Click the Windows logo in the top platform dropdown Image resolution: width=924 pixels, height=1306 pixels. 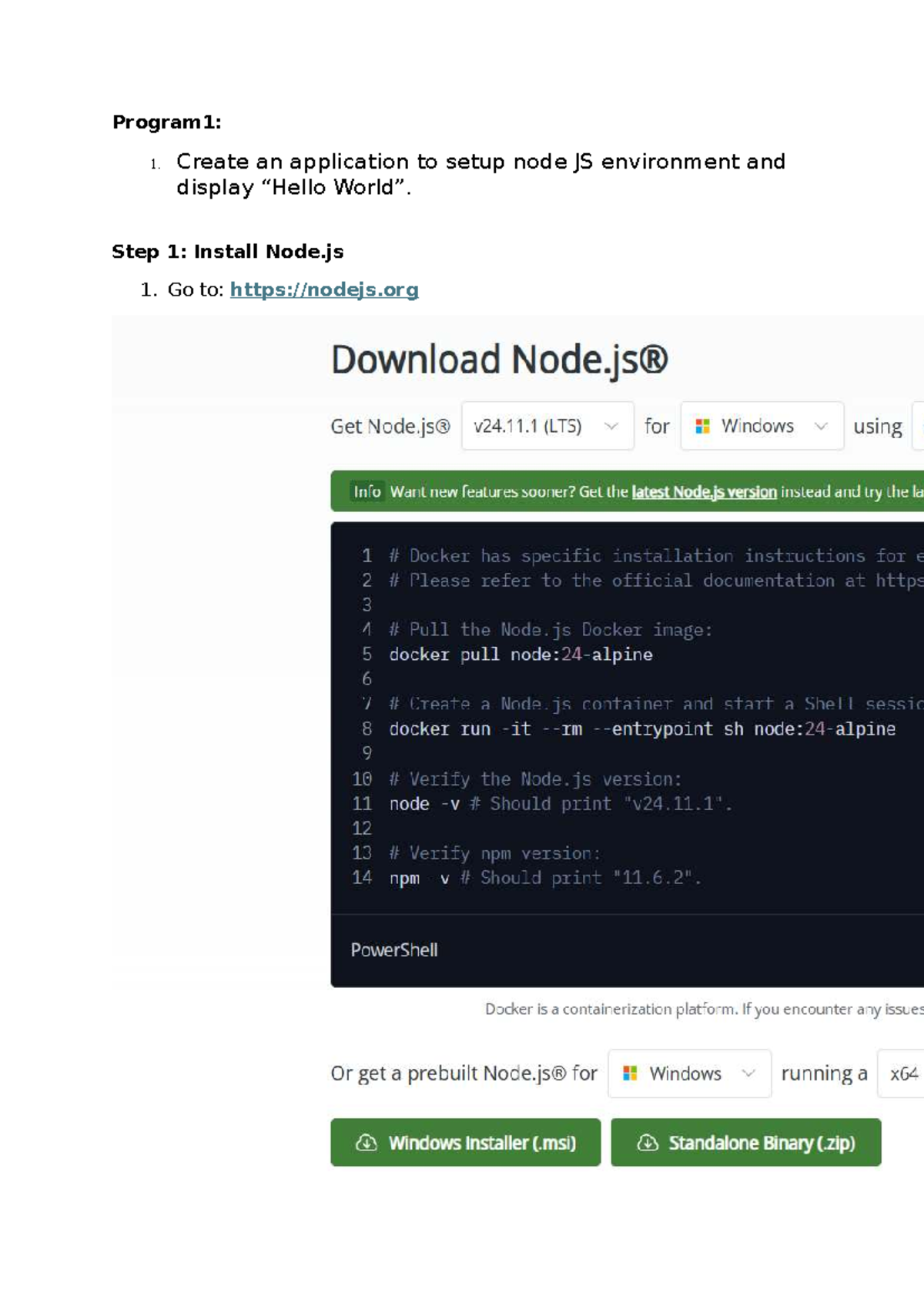point(702,426)
